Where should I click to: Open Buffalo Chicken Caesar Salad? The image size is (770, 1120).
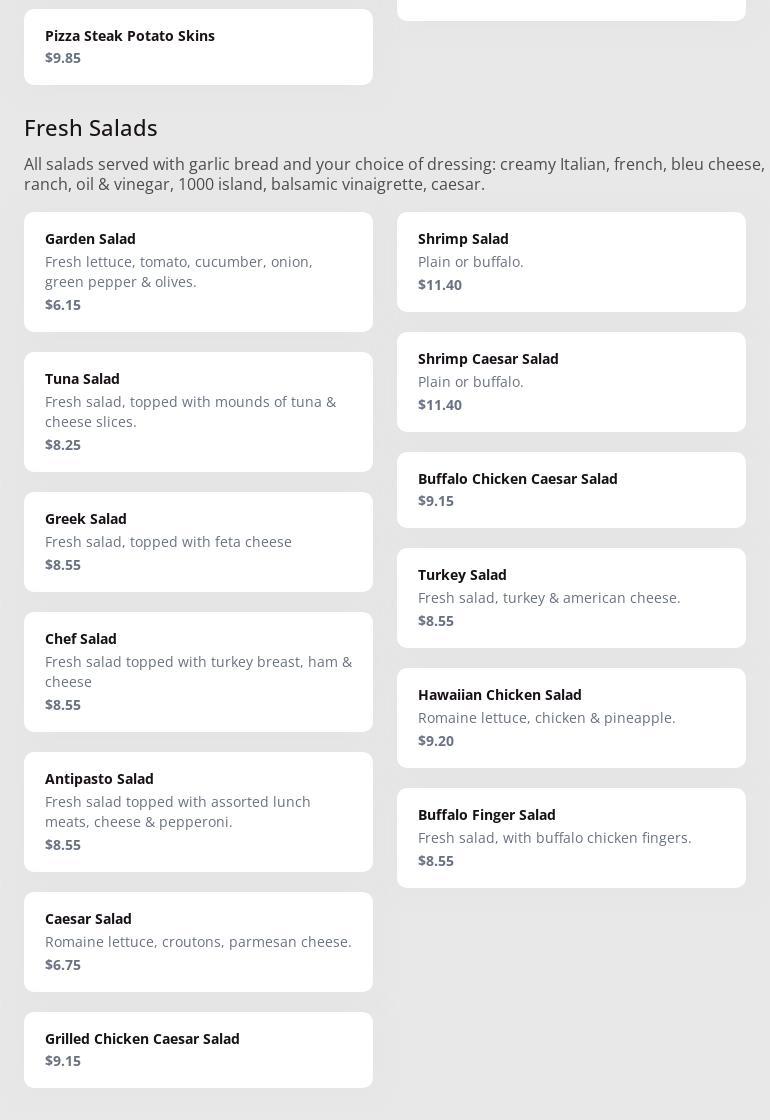tap(571, 489)
